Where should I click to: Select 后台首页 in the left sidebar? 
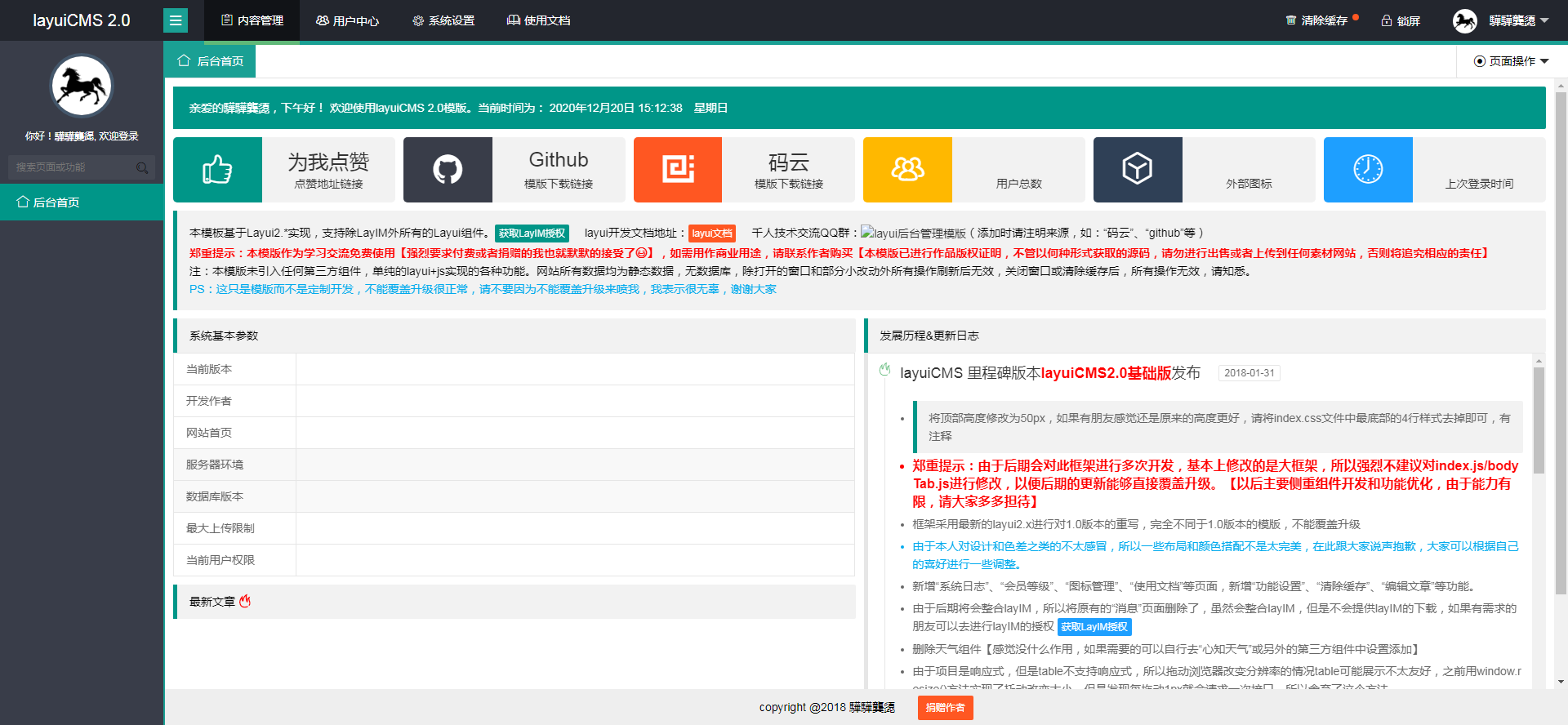click(82, 202)
